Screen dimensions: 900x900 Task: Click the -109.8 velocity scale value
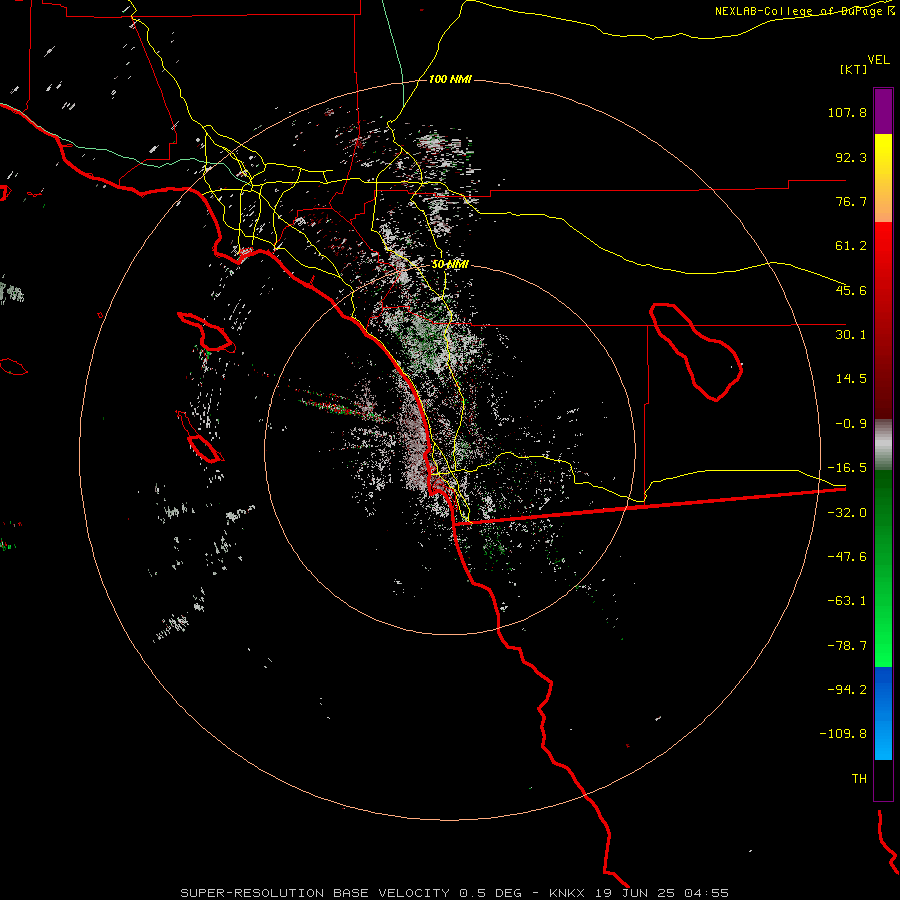click(x=844, y=734)
